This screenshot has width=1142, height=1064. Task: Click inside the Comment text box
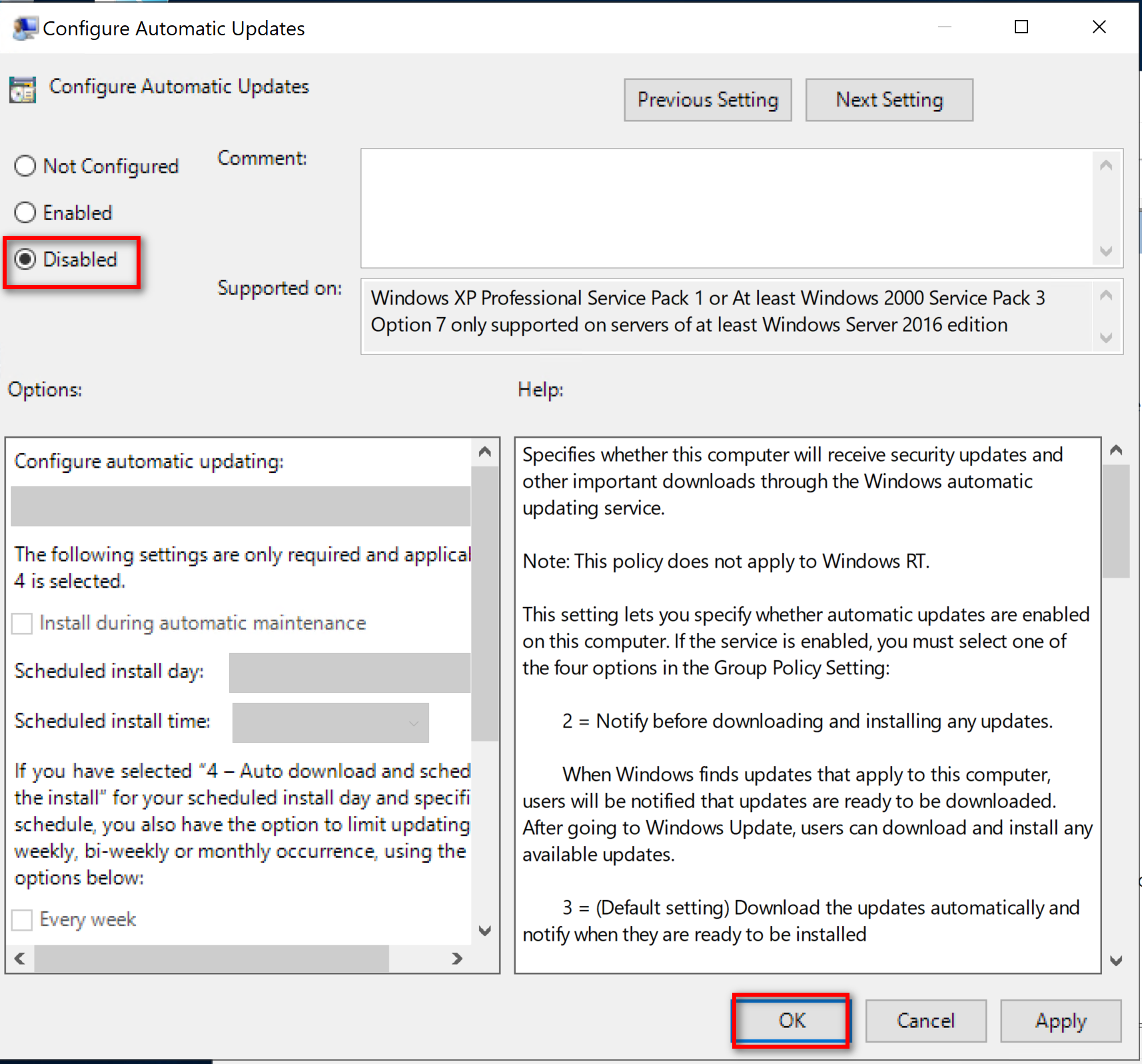click(x=726, y=208)
